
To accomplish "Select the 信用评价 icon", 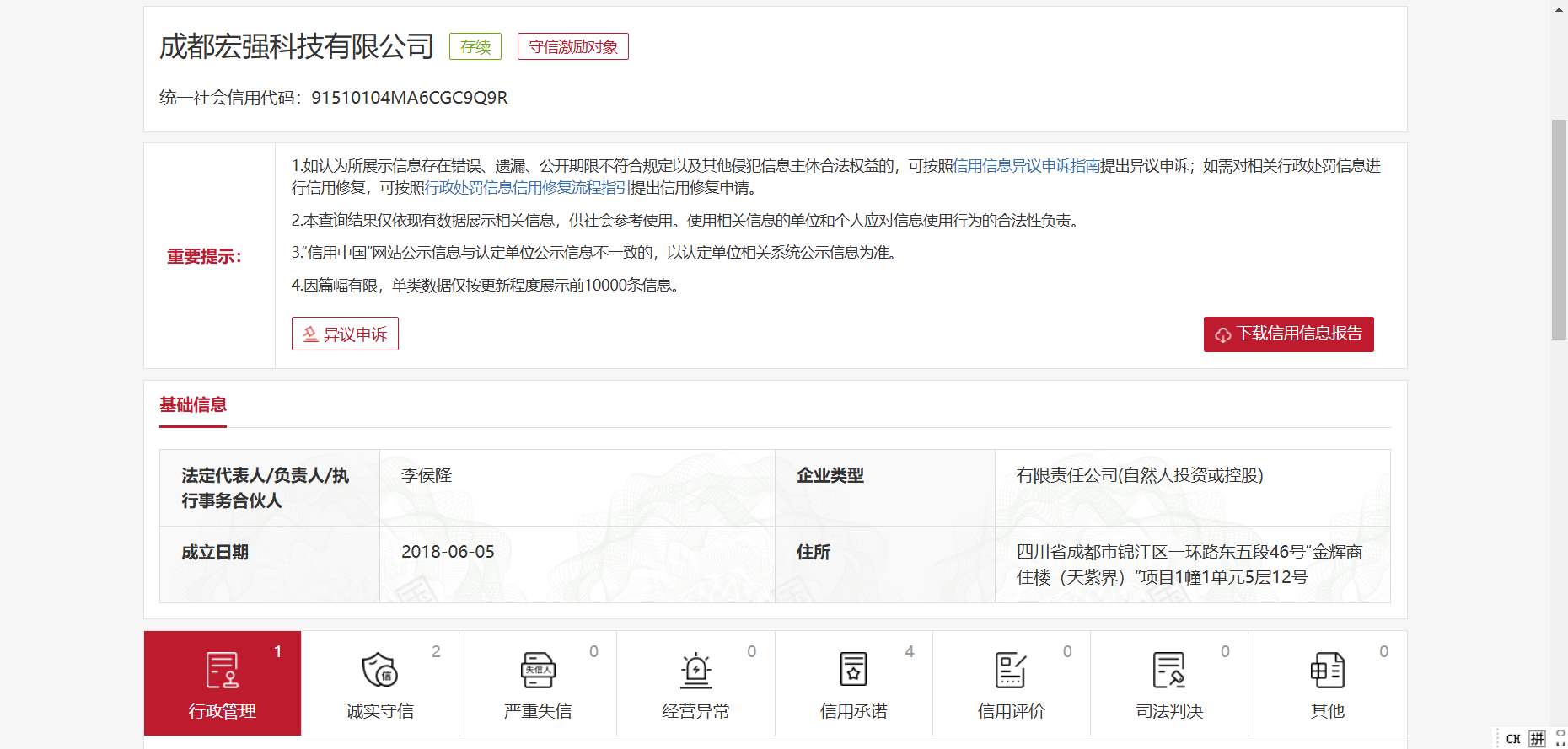I will coord(1010,671).
